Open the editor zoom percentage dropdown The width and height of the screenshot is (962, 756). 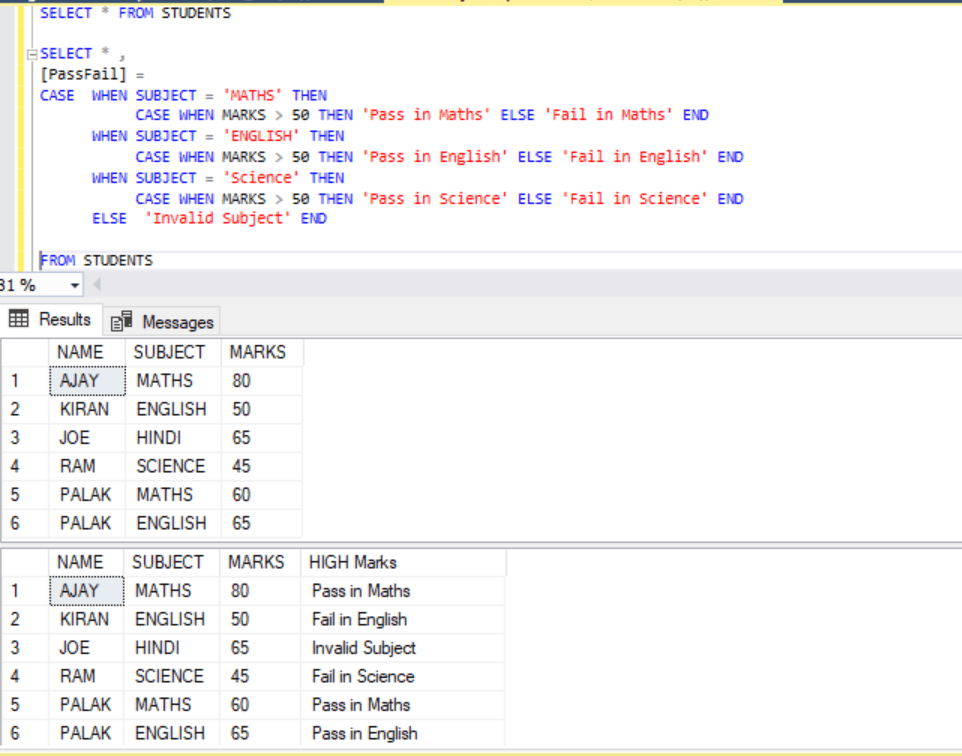(x=75, y=285)
